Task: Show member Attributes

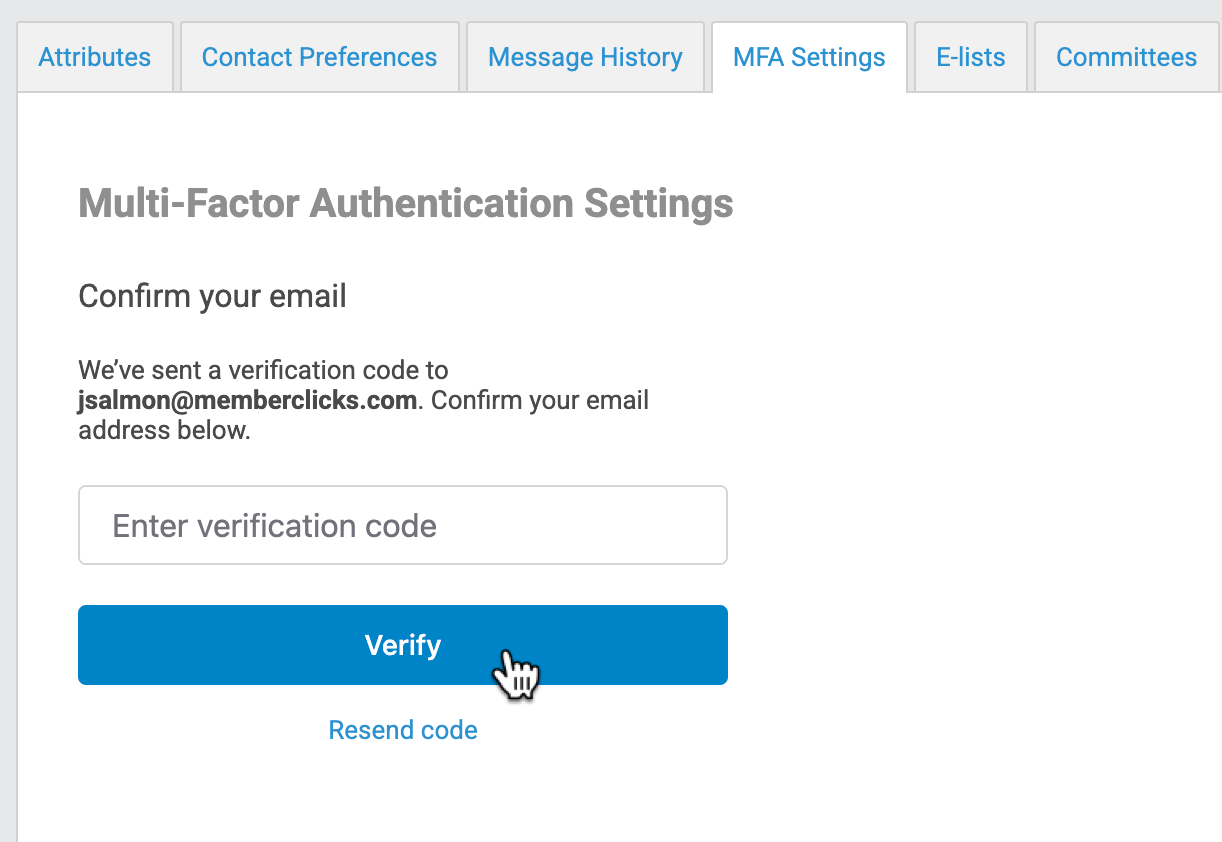Action: coord(95,57)
